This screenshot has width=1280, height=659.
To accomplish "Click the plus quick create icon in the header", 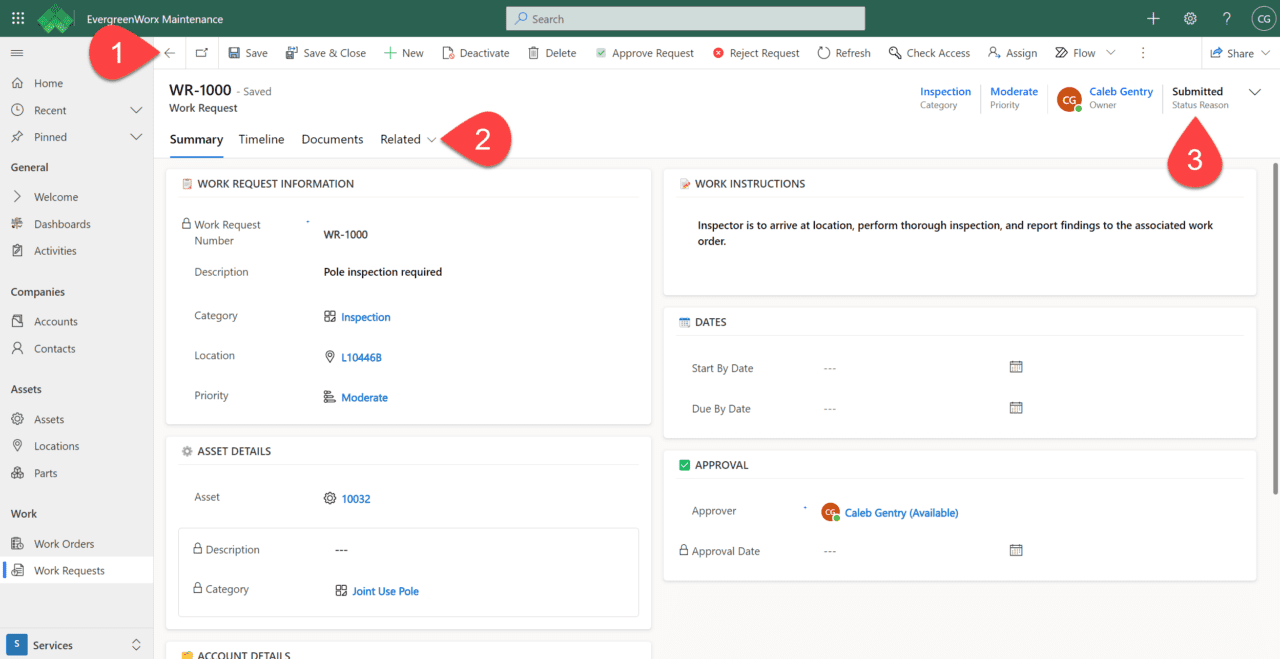I will click(1153, 19).
